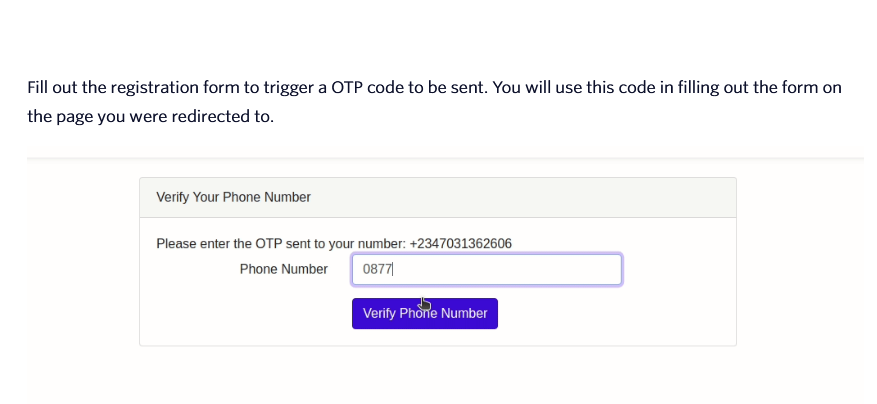
Task: Click the "the page you were redirected to" line
Action: pyautogui.click(x=150, y=116)
